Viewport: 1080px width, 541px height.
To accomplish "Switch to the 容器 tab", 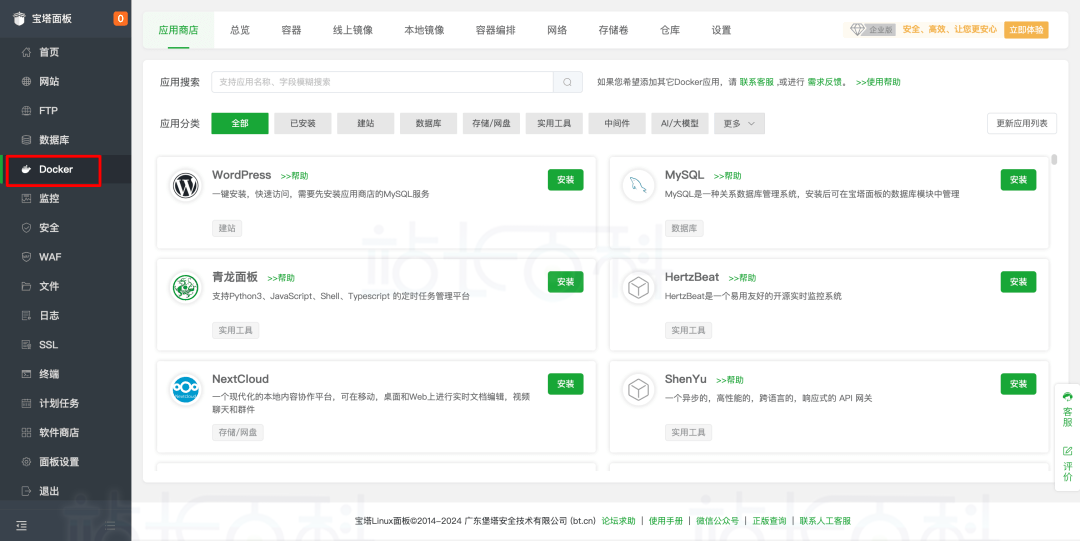I will pyautogui.click(x=291, y=30).
